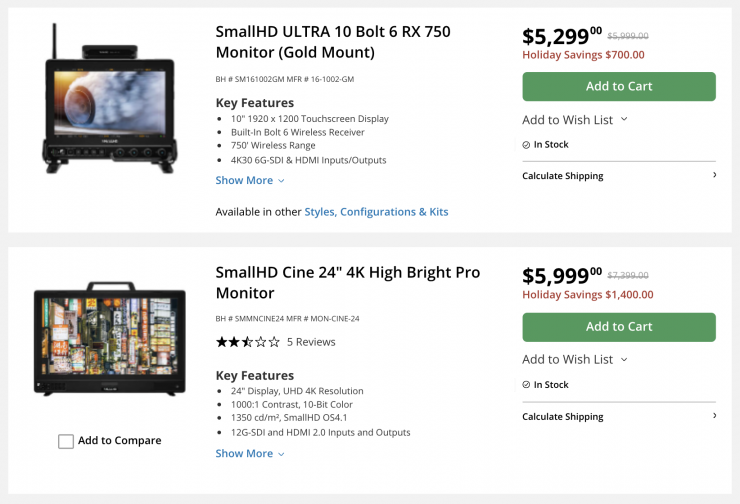Open SmallHD ULTRA 10 Bolt 6 product title
Image resolution: width=740 pixels, height=504 pixels.
(333, 42)
